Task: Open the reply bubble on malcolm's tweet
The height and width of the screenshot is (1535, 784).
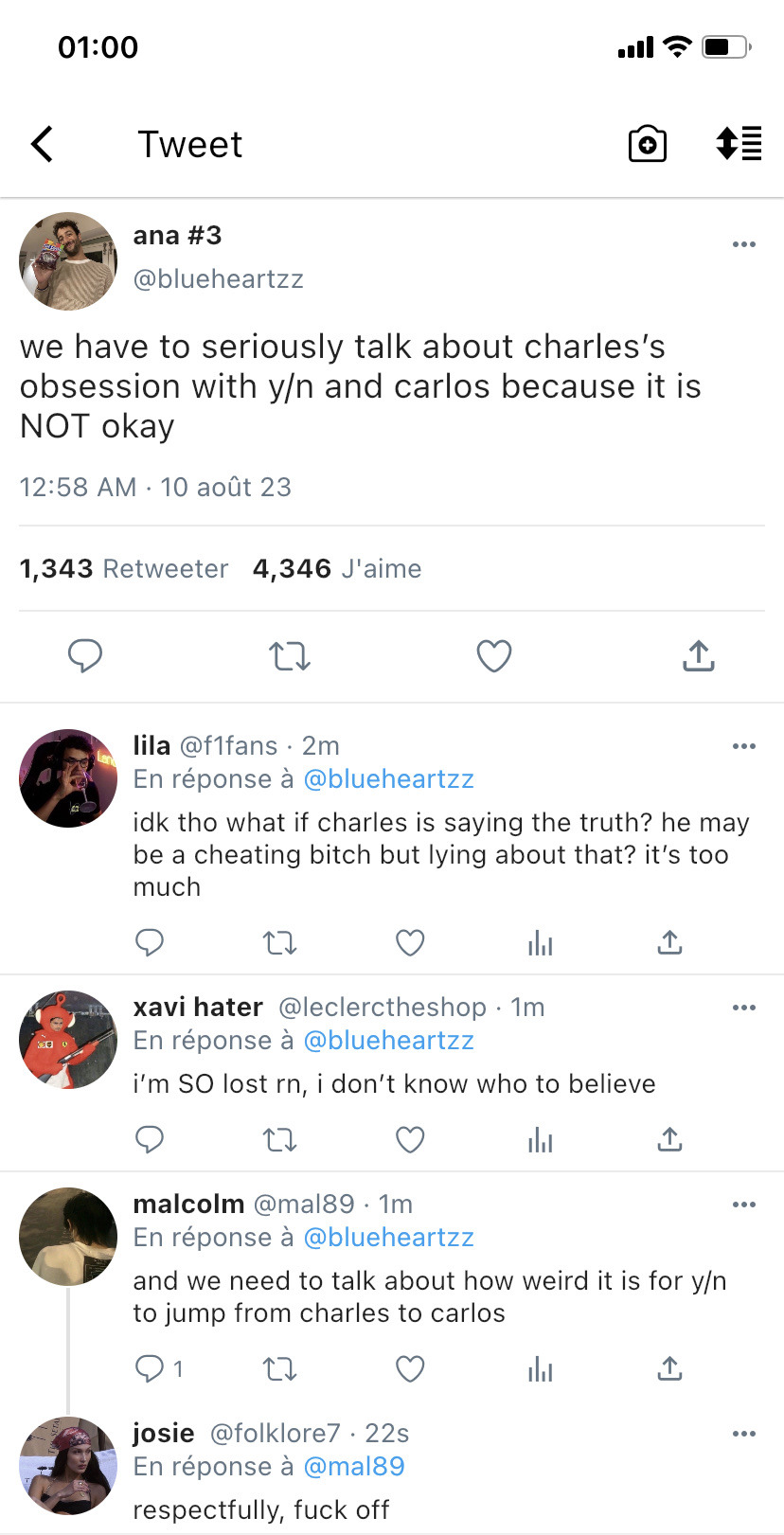Action: coord(151,1368)
